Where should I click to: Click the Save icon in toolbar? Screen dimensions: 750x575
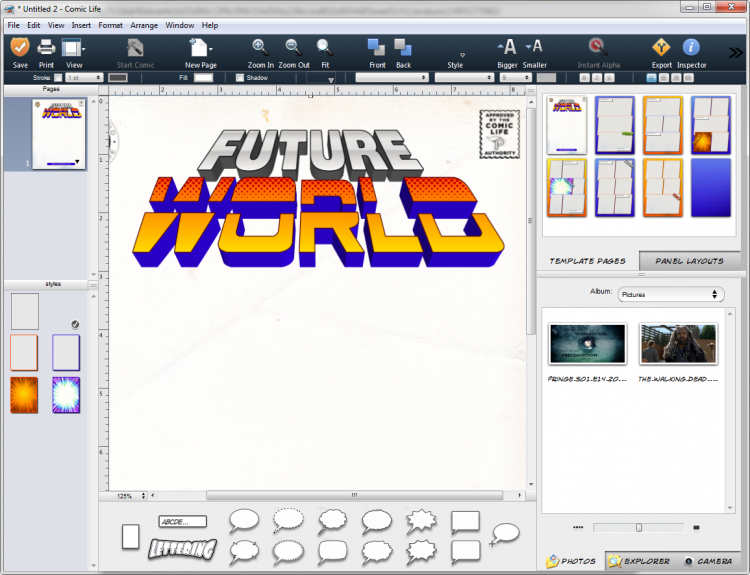tap(20, 47)
